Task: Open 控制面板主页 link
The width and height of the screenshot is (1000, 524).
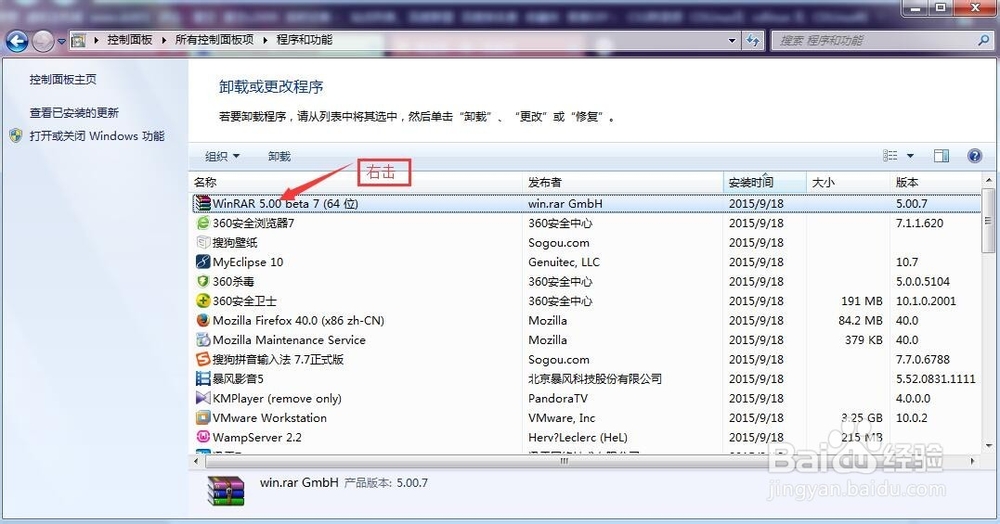Action: click(x=63, y=79)
